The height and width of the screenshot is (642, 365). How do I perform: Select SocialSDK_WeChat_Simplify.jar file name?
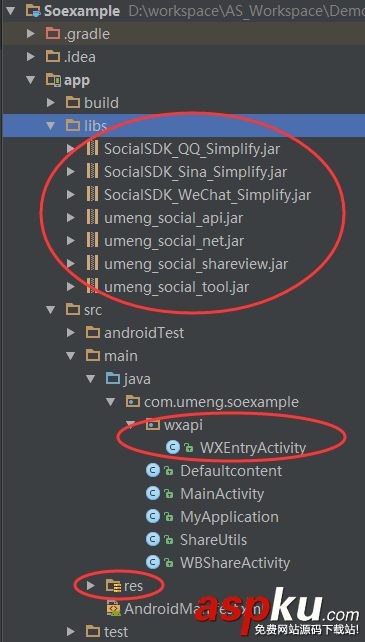pyautogui.click(x=208, y=195)
